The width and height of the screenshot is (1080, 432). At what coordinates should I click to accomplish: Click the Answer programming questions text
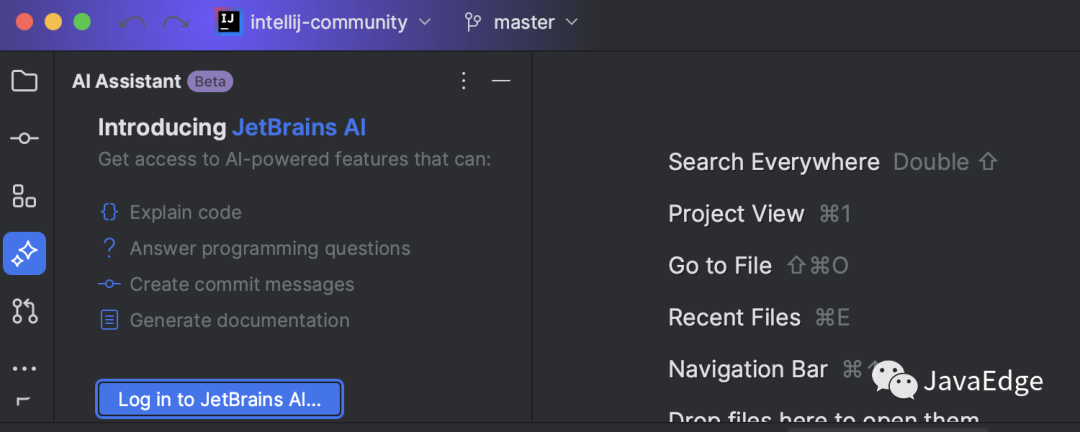coord(270,248)
